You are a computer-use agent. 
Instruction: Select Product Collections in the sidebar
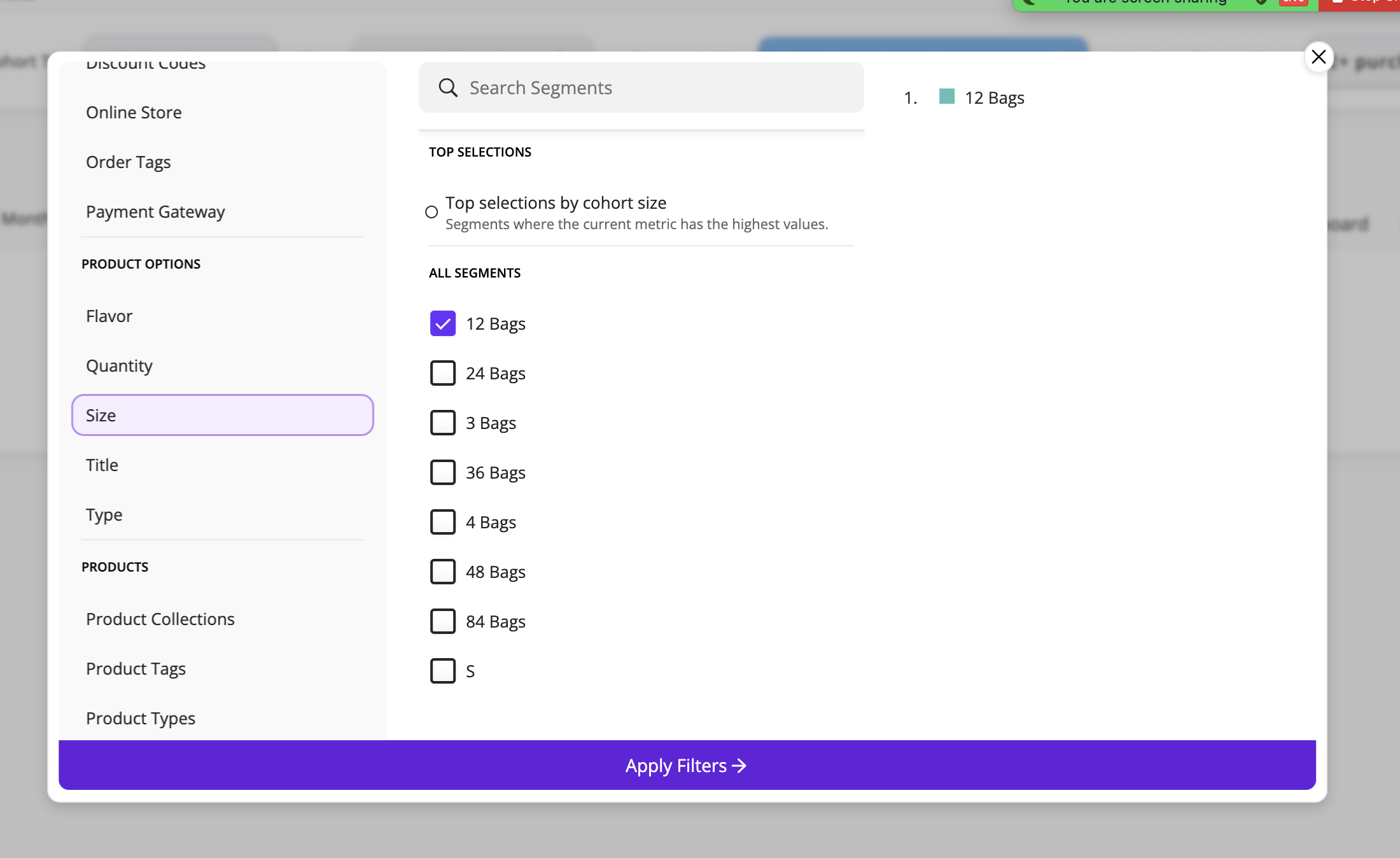tap(160, 619)
